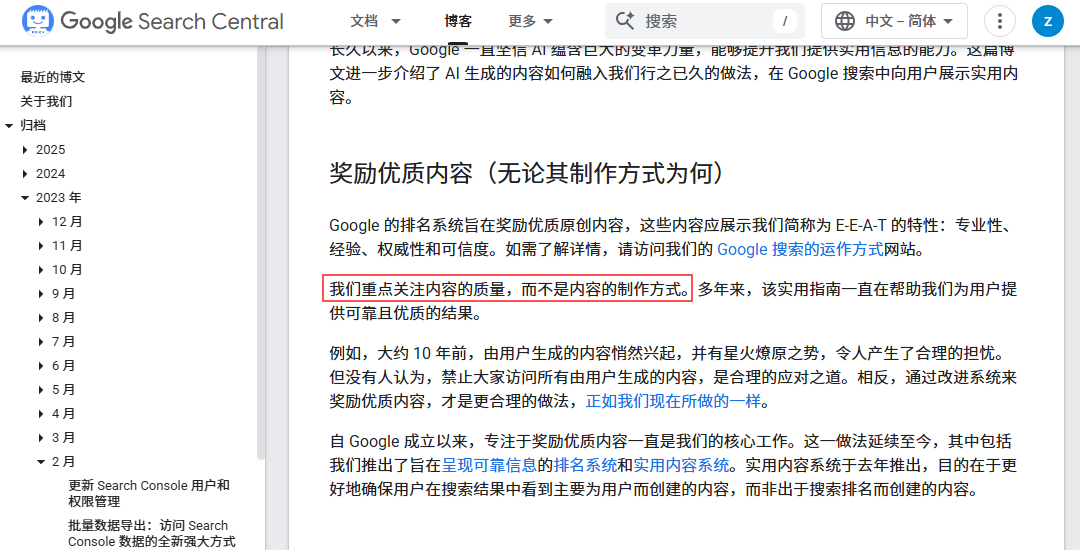The image size is (1080, 550).
Task: Open the 实用内容系统 link
Action: tap(681, 466)
